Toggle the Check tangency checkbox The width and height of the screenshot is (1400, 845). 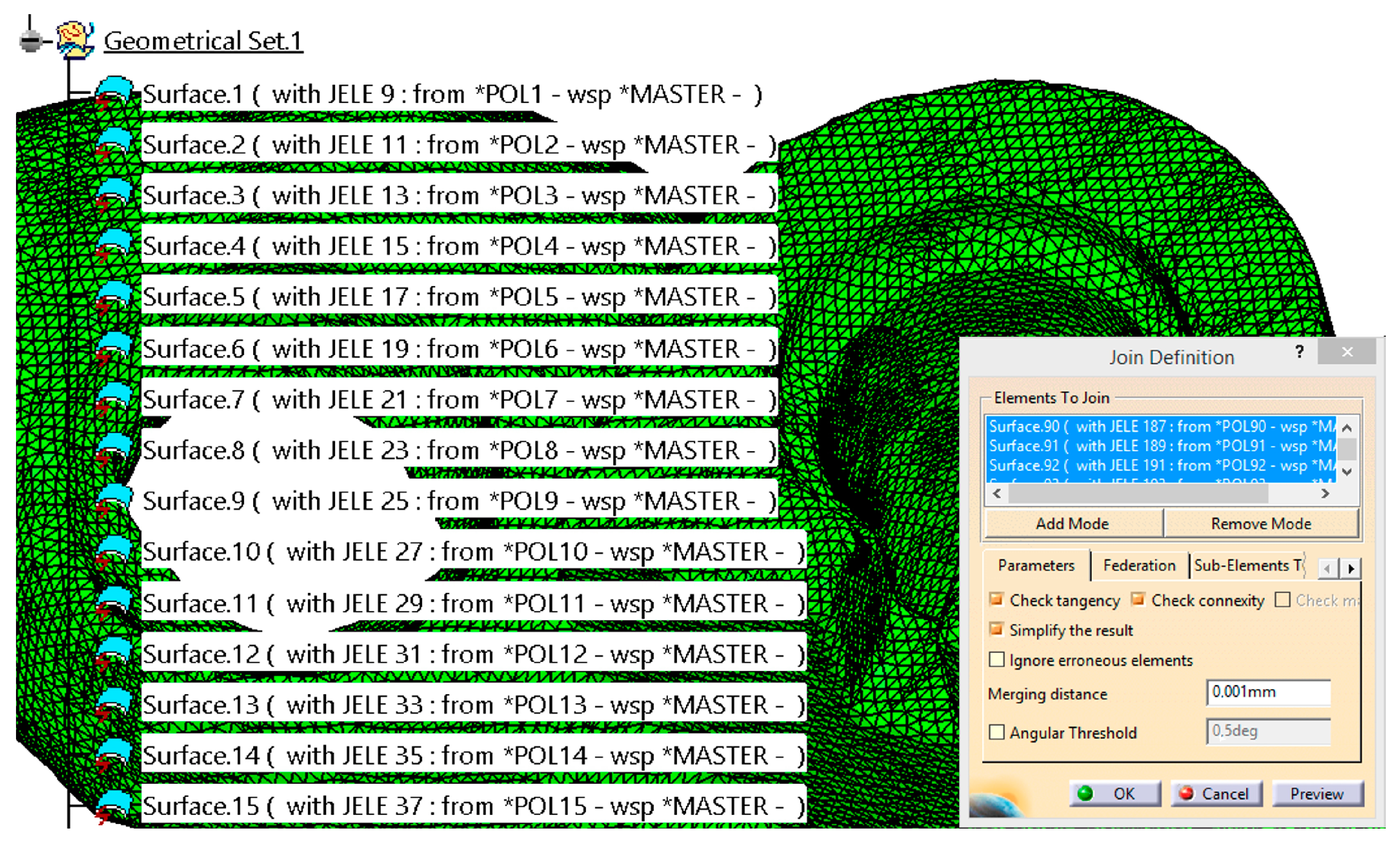pyautogui.click(x=996, y=600)
